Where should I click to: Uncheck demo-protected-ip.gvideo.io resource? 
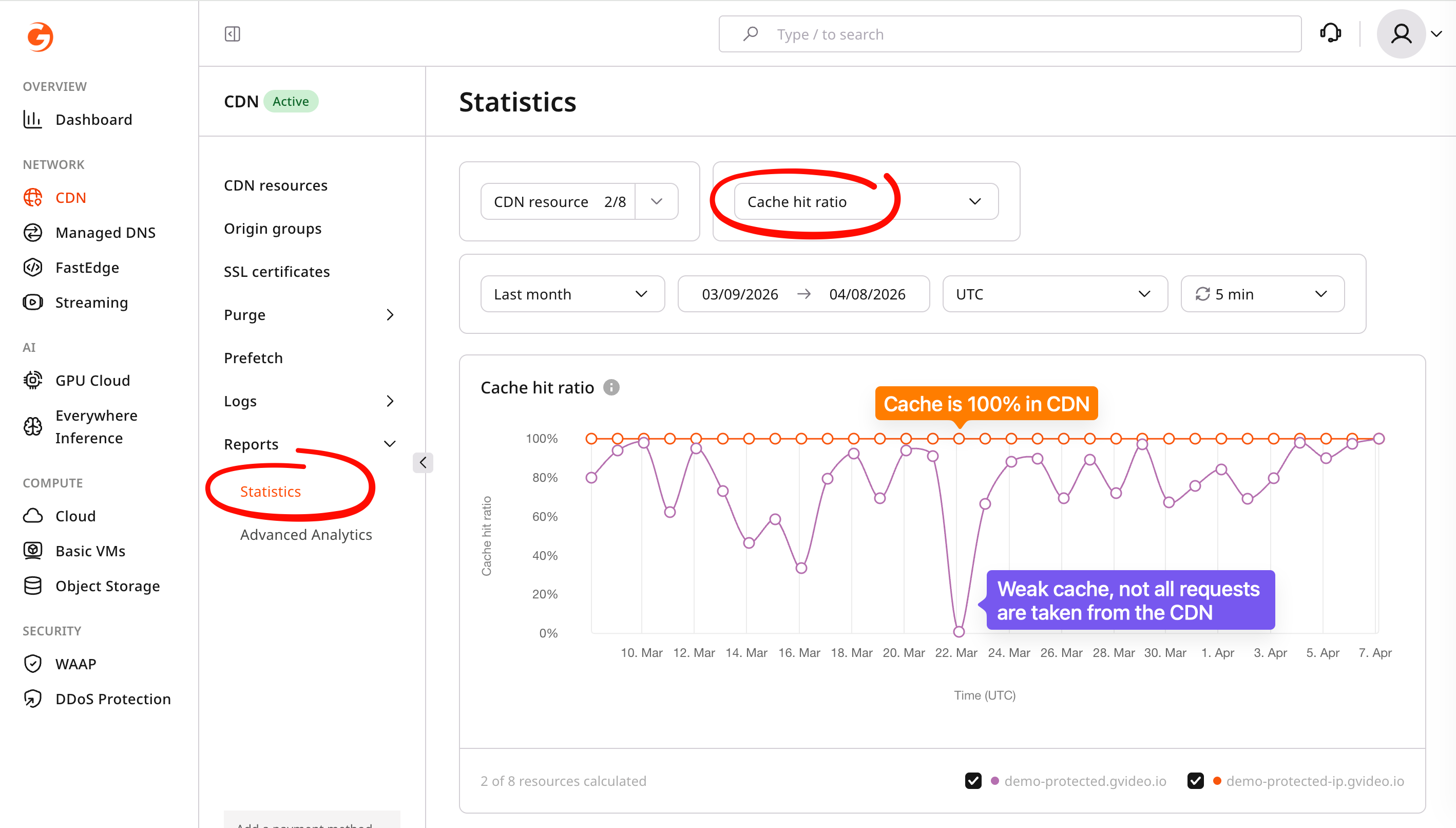1196,781
